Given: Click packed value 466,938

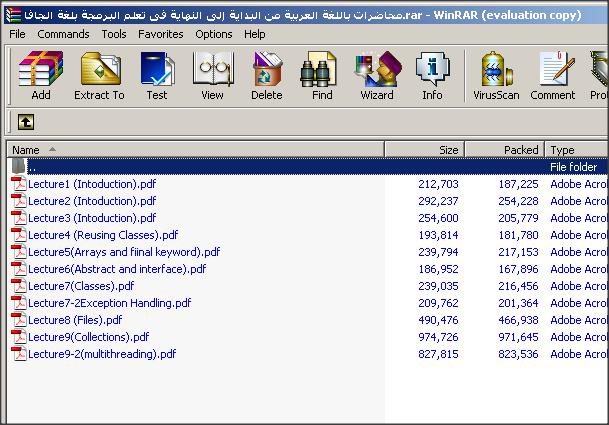Looking at the screenshot, I should pos(519,320).
